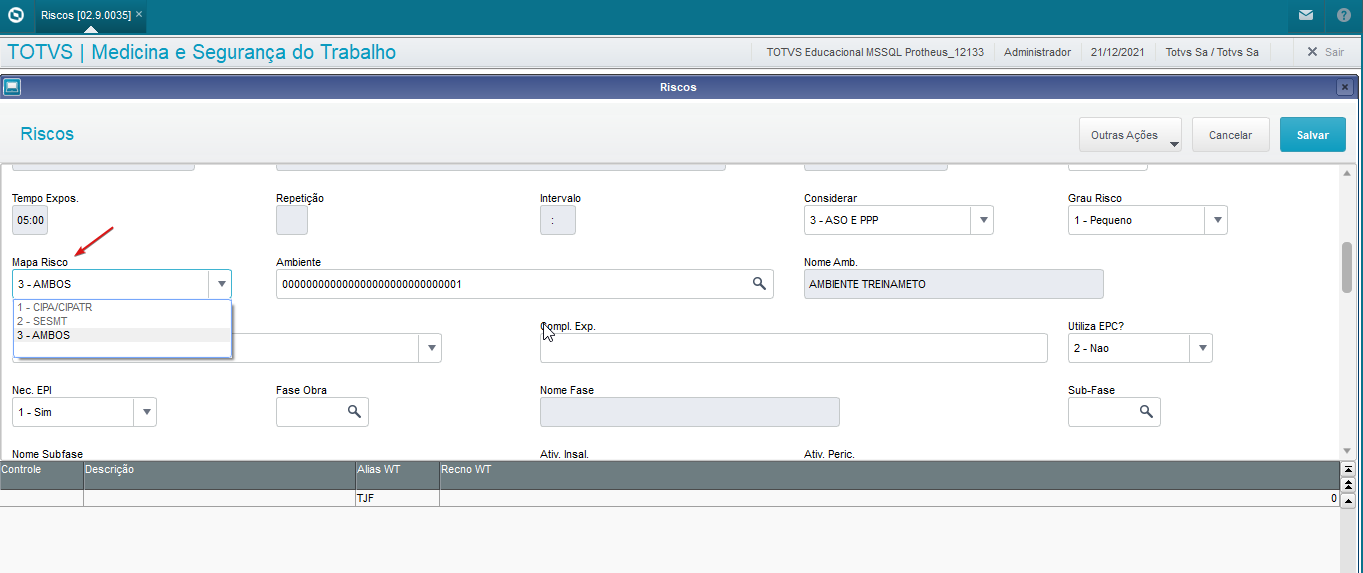This screenshot has width=1363, height=573.
Task: Click the form scrollbar down arrow
Action: click(1346, 451)
